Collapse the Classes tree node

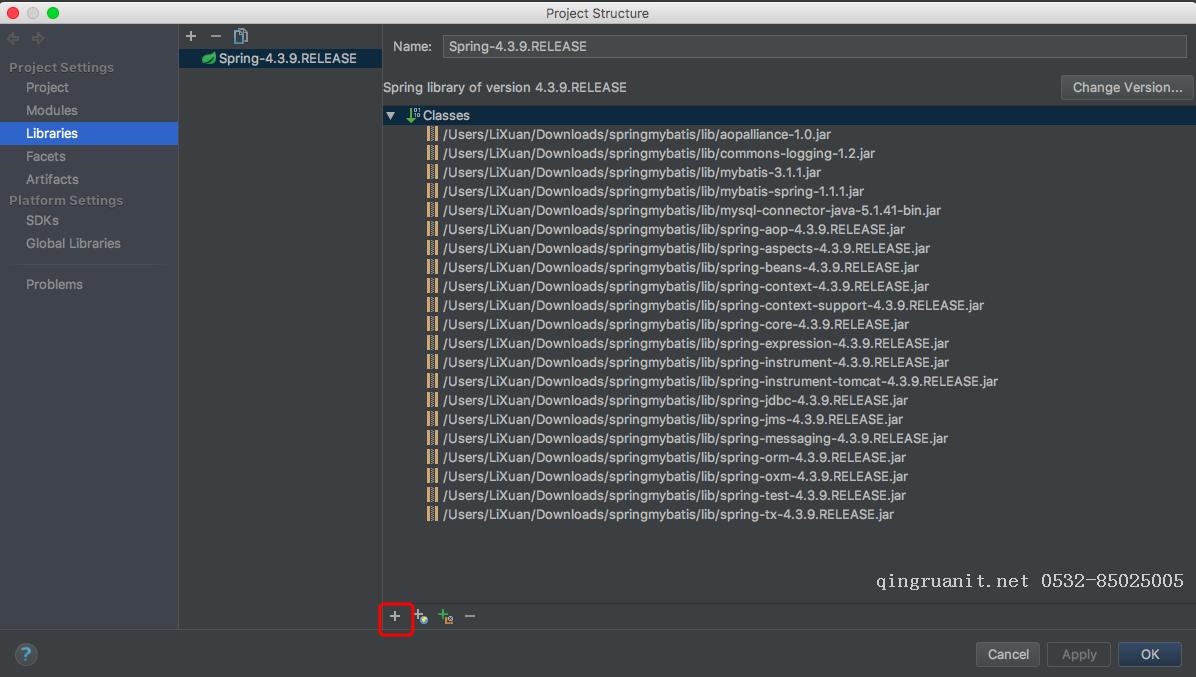391,116
